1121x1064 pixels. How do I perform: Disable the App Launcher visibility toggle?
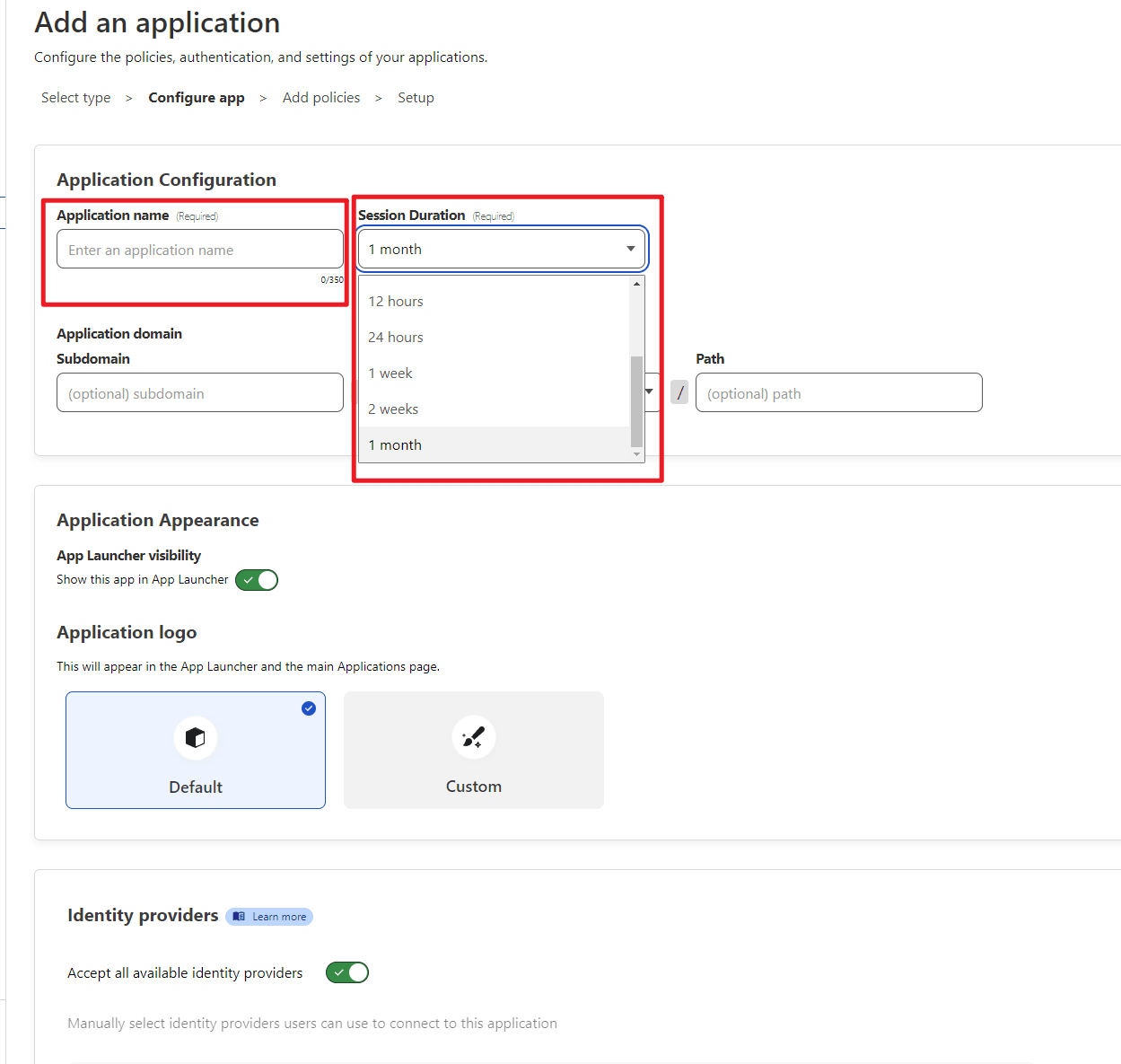click(x=256, y=579)
